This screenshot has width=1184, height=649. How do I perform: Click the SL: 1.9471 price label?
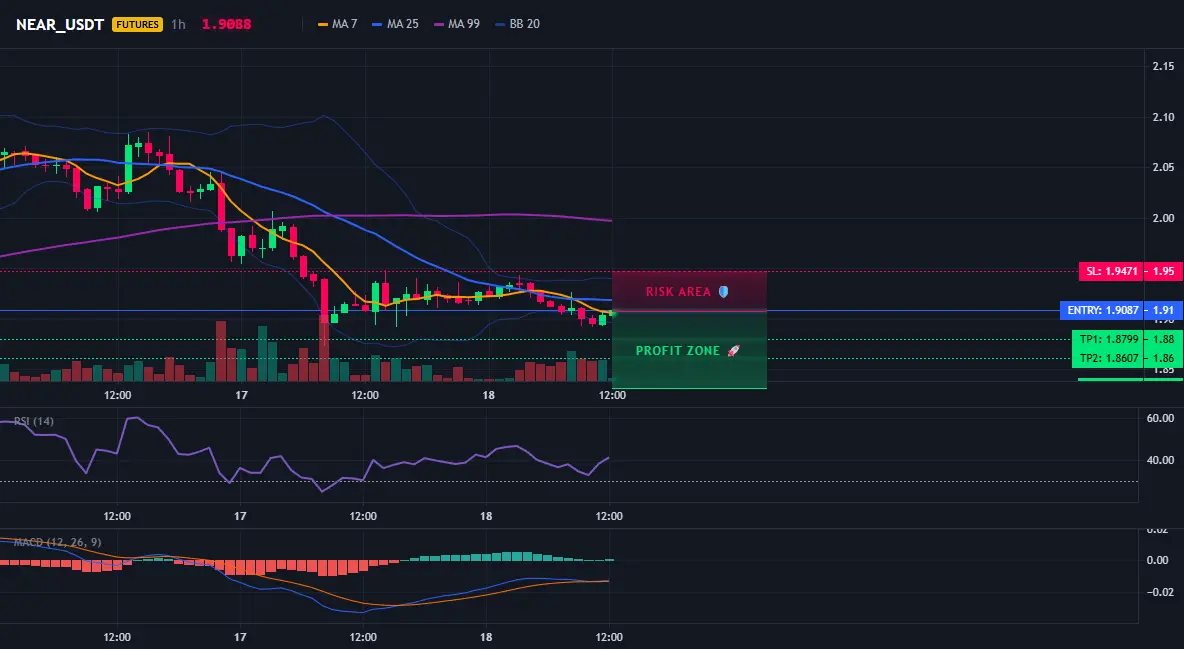(x=1112, y=271)
